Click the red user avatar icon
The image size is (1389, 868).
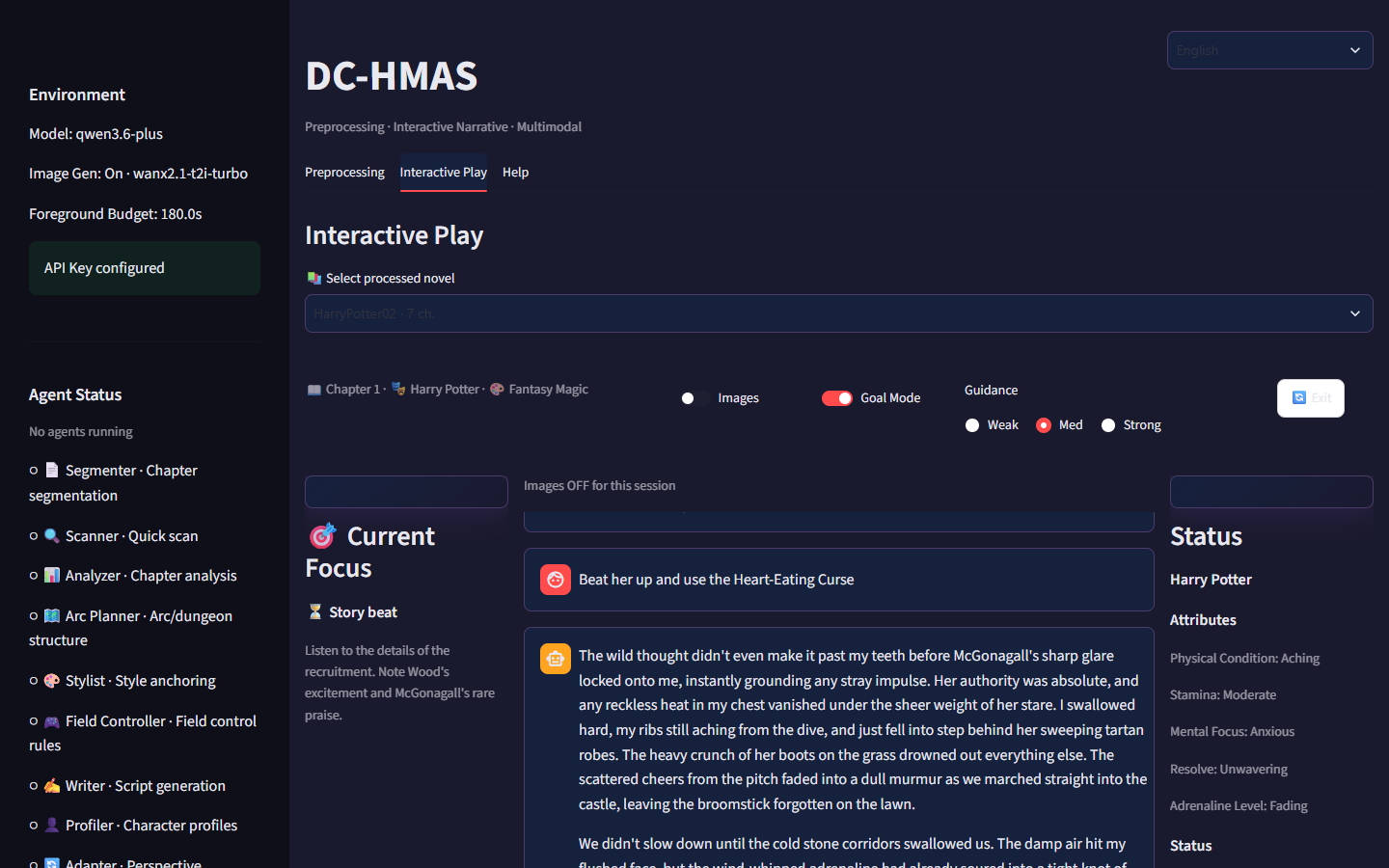click(x=556, y=580)
